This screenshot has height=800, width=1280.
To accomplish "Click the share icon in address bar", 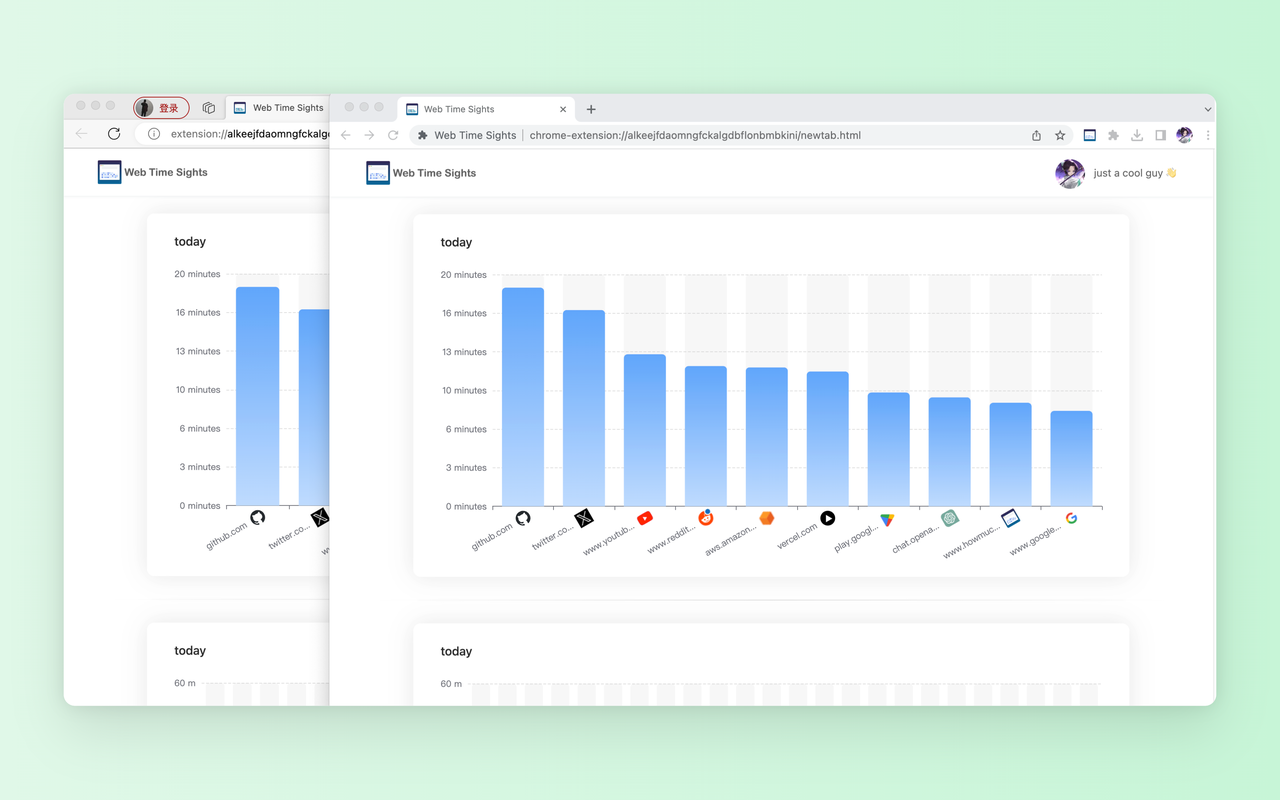I will pos(1036,135).
